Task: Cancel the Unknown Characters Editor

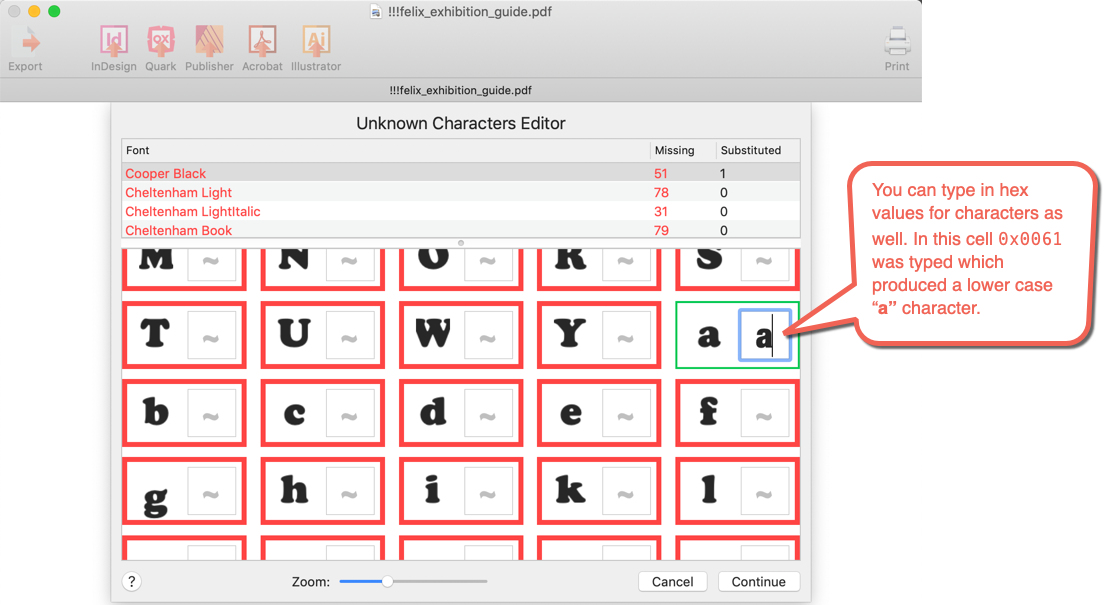Action: click(x=672, y=581)
